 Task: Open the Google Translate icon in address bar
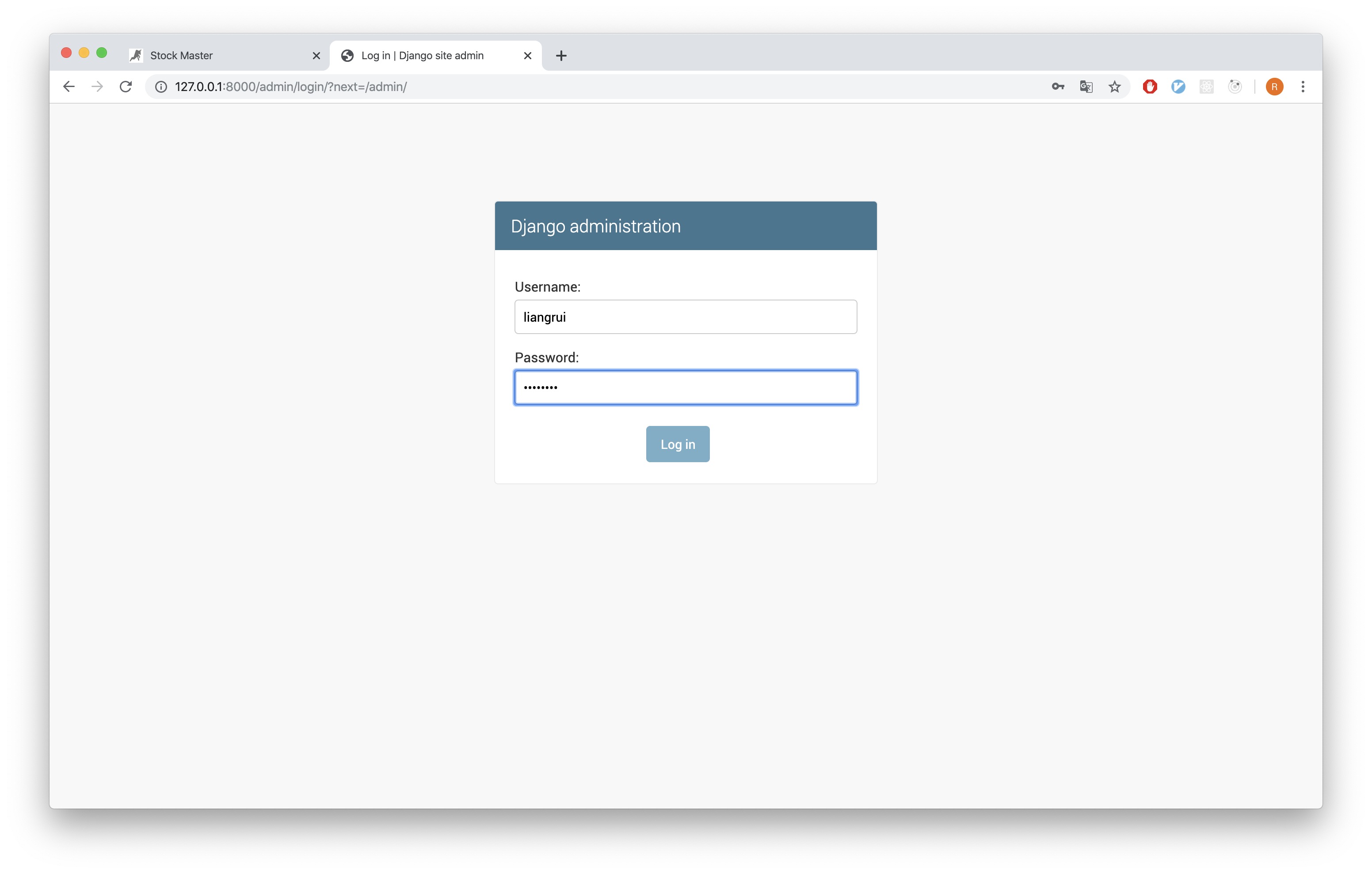coord(1086,87)
